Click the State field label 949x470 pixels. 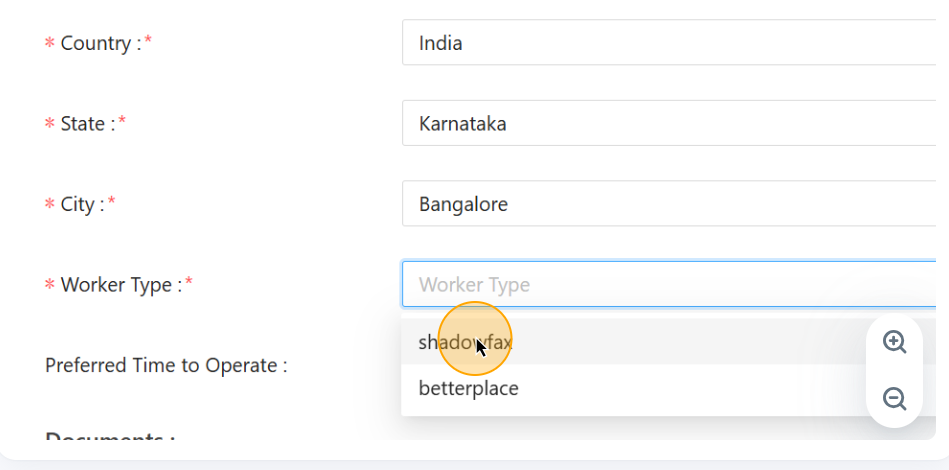click(83, 124)
